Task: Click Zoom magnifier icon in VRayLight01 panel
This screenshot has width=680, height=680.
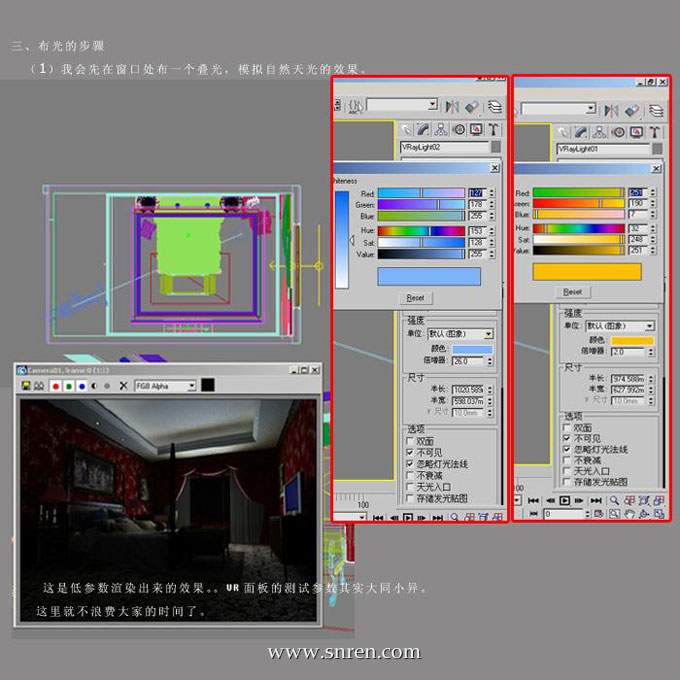Action: pos(614,500)
